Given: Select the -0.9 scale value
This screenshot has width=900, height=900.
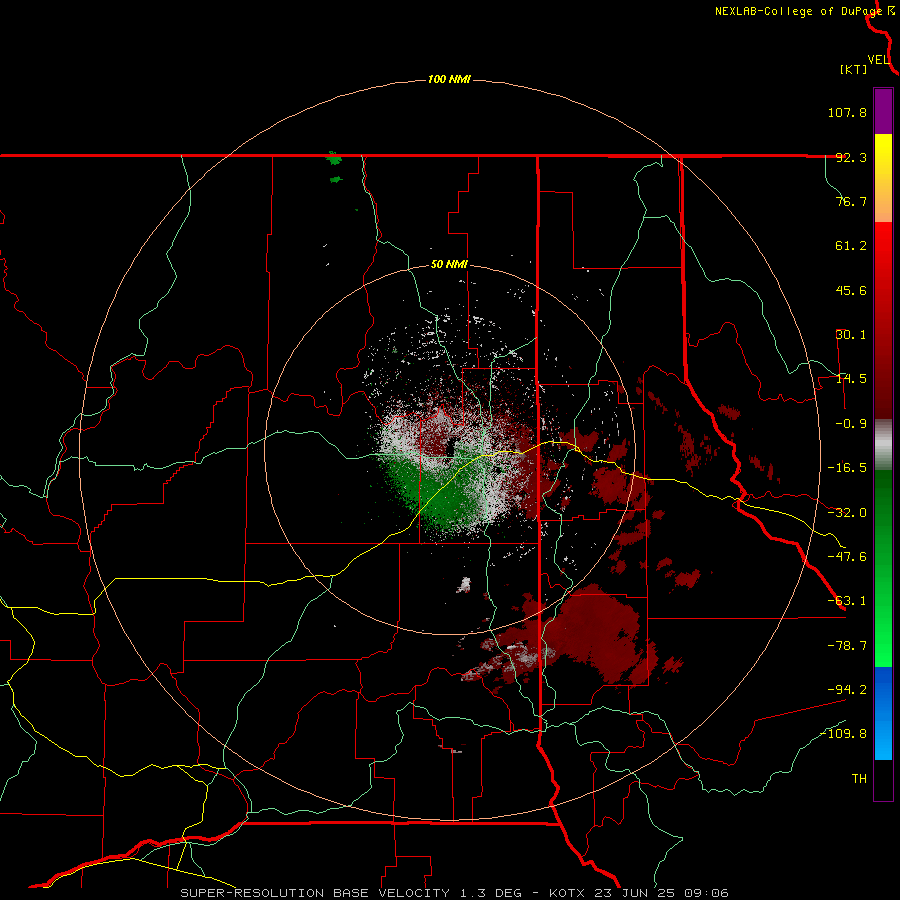Looking at the screenshot, I should (851, 424).
